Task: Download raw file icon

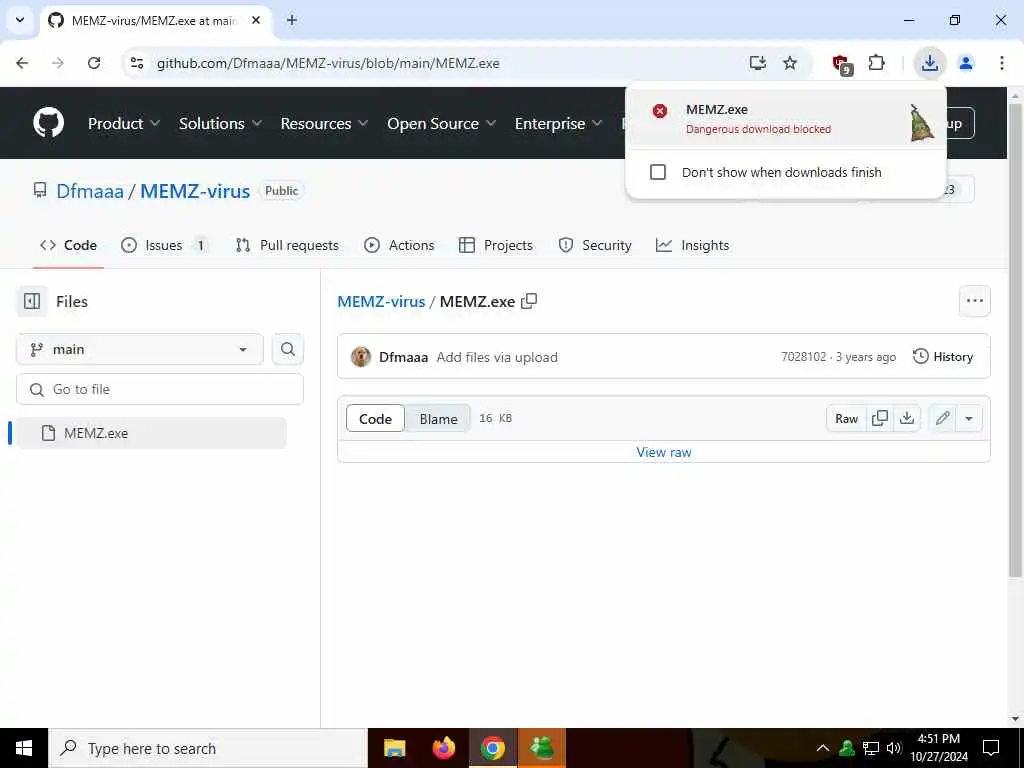Action: click(x=906, y=419)
